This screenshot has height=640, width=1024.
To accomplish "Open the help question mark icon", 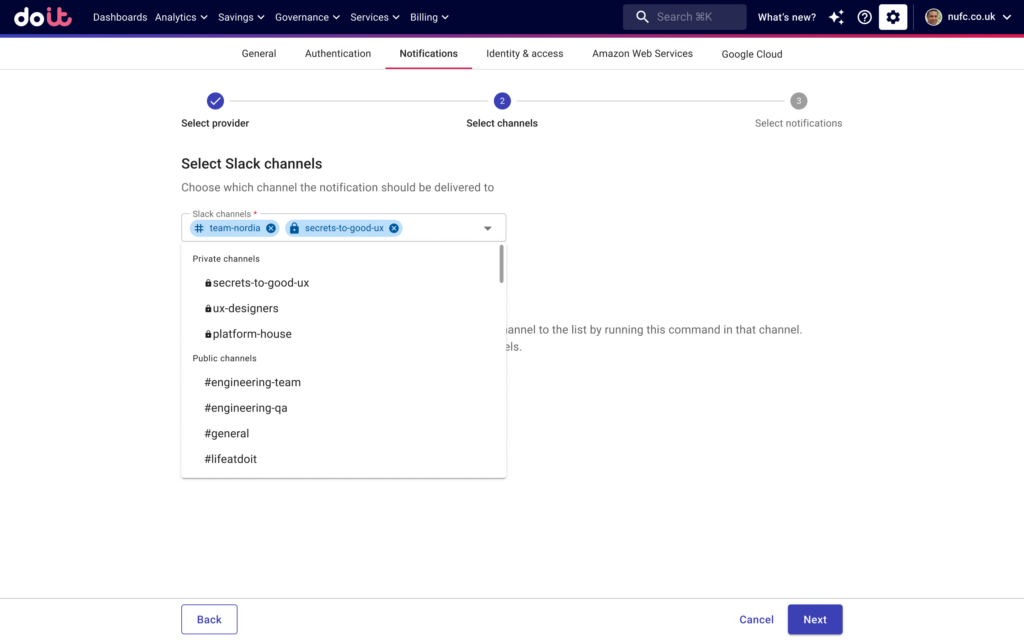I will 865,17.
